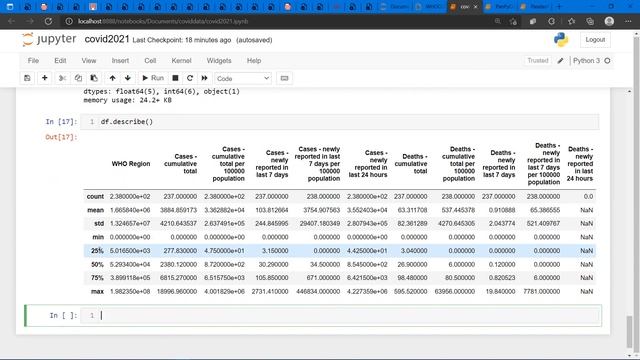Click the Trusted notebook indicator

click(x=538, y=60)
